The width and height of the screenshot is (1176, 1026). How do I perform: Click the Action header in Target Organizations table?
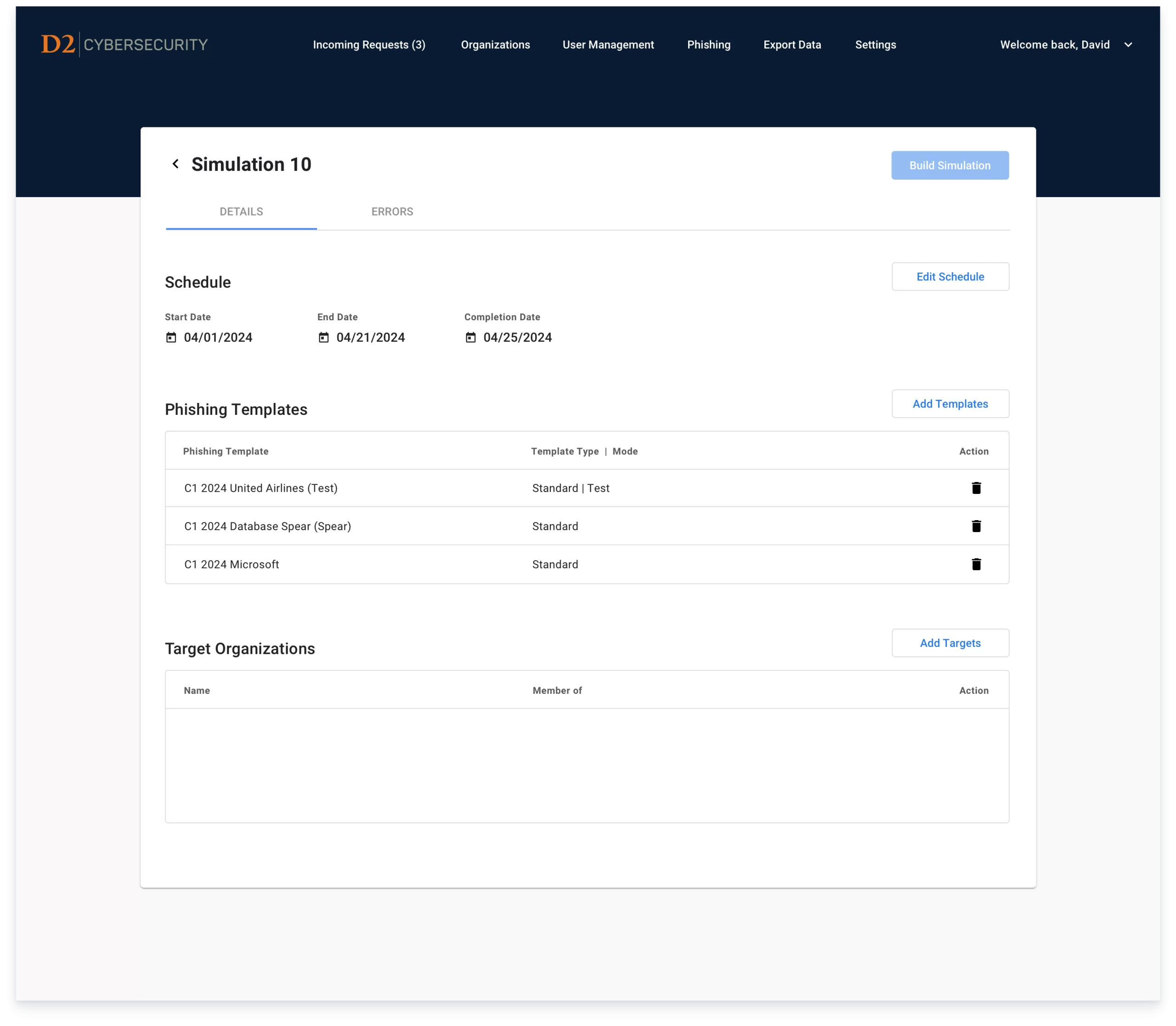point(974,691)
